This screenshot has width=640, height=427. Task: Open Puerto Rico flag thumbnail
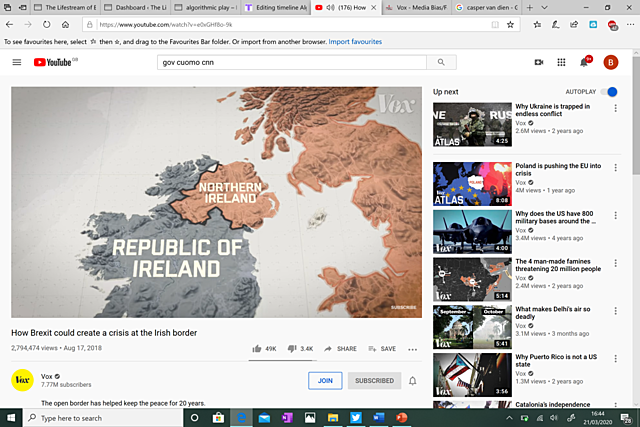point(472,375)
